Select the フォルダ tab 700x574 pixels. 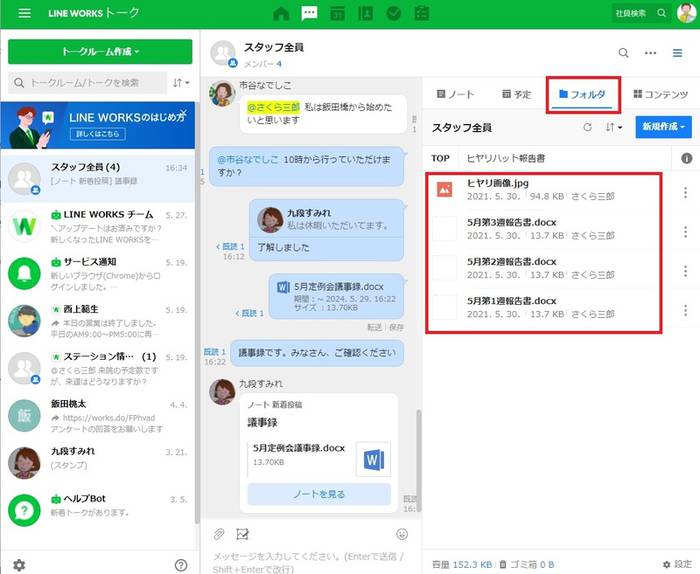coord(582,94)
